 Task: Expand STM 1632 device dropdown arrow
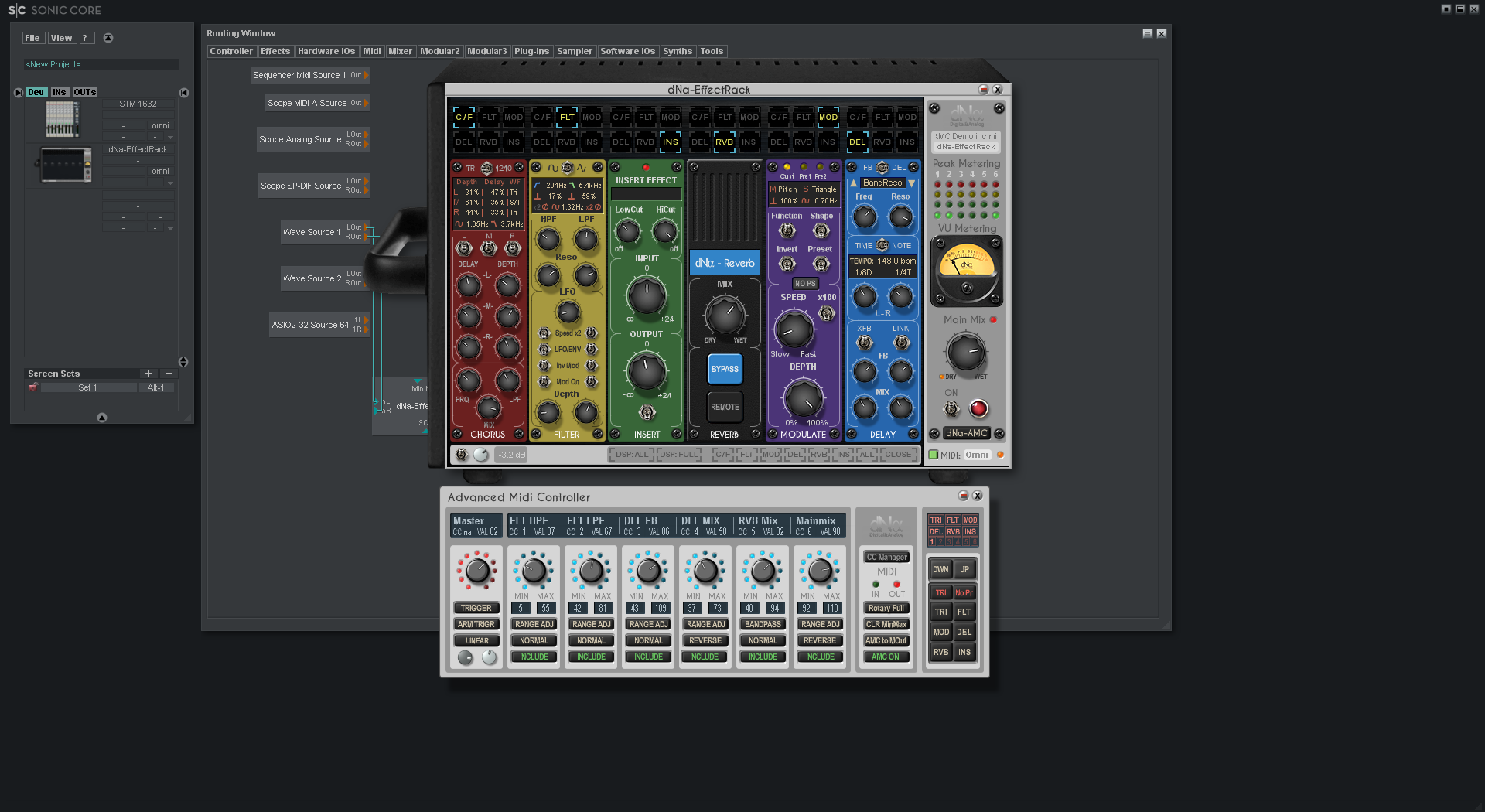tap(170, 137)
